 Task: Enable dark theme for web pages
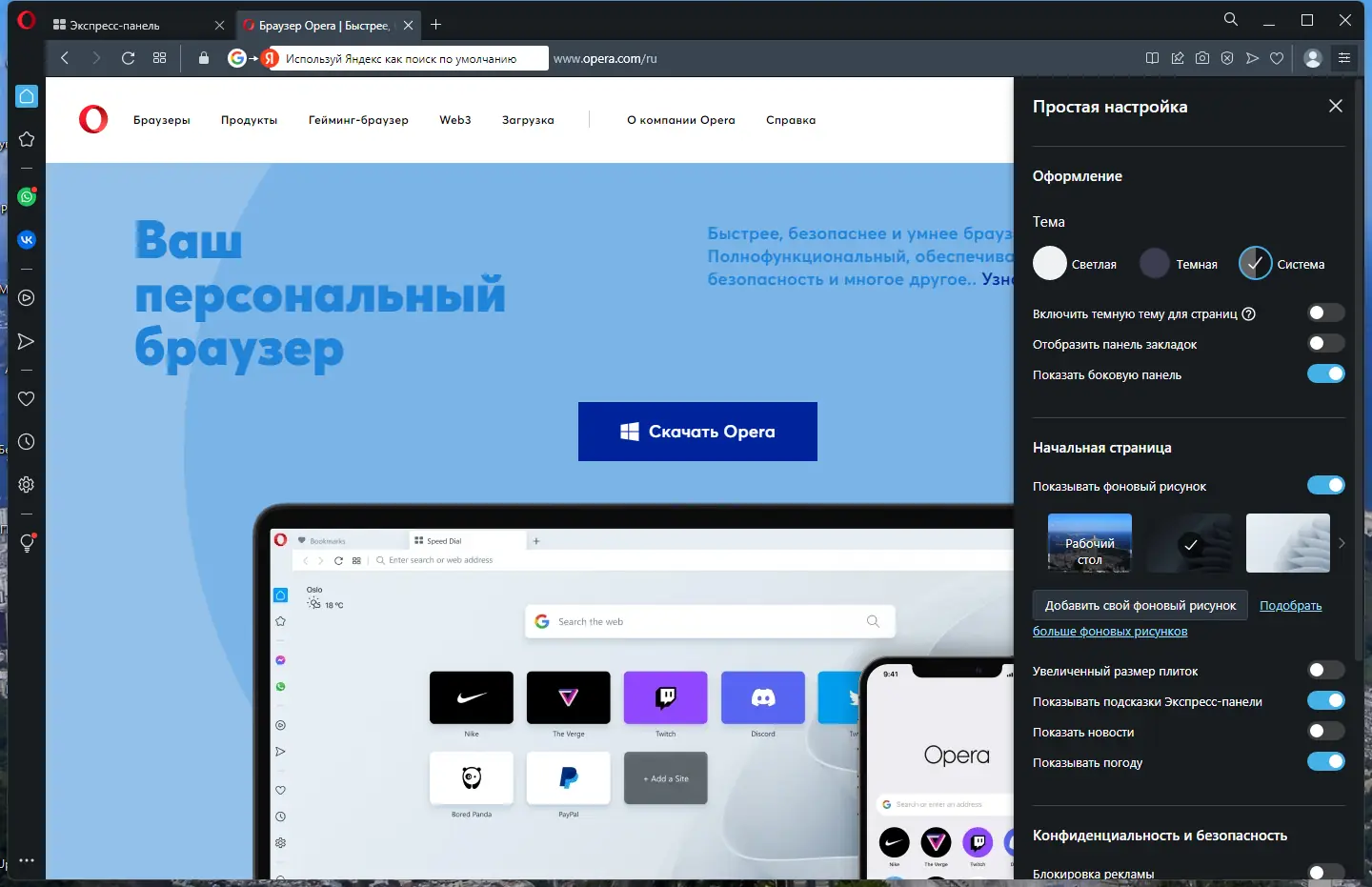(1325, 312)
